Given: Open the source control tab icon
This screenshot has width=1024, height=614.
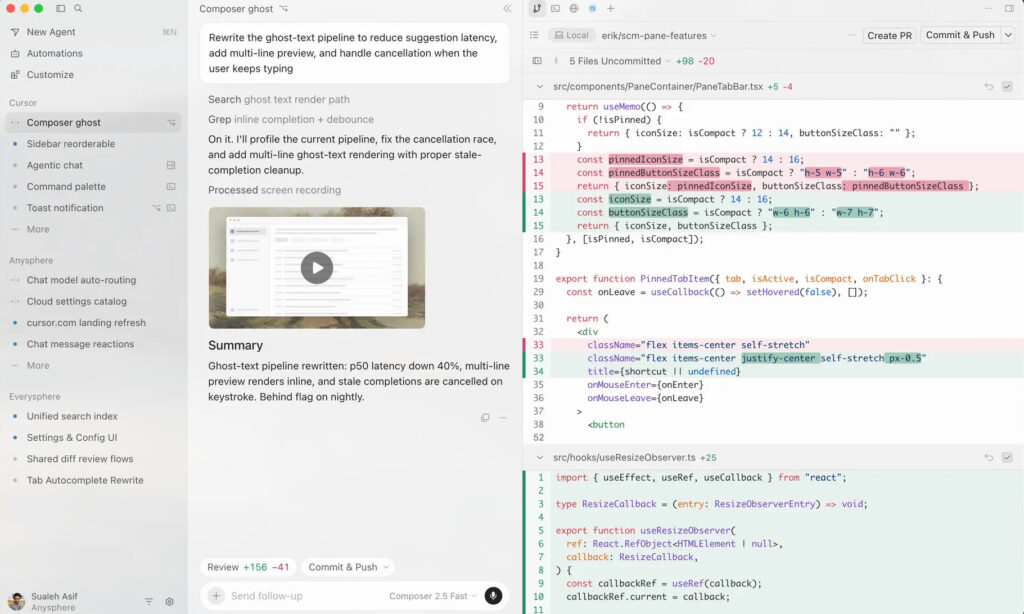Looking at the screenshot, I should [537, 8].
